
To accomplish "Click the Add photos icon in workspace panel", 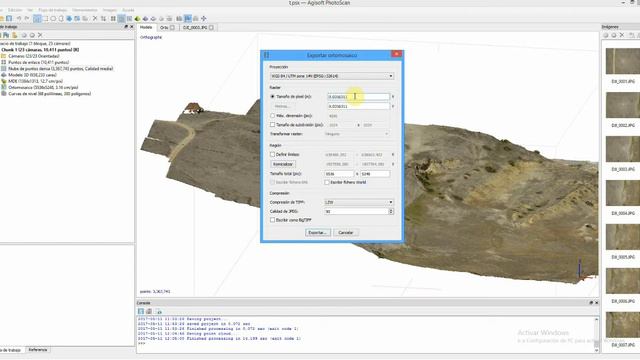I will click(x=14, y=35).
